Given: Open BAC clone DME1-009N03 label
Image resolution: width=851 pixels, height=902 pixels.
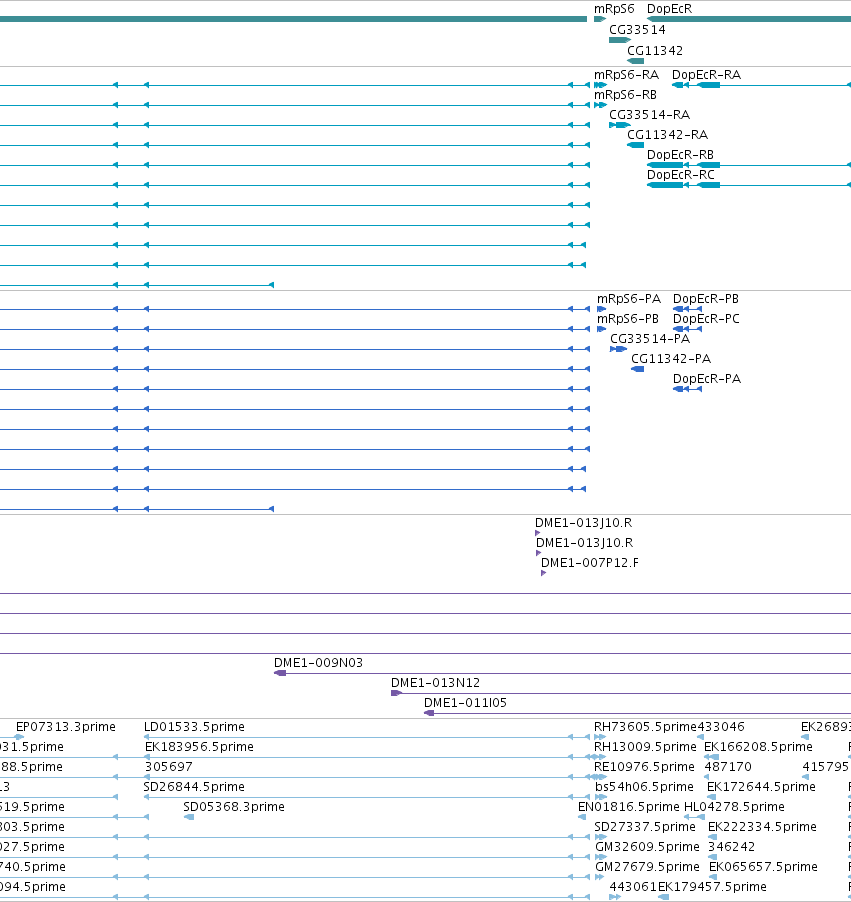Looking at the screenshot, I should coord(318,663).
